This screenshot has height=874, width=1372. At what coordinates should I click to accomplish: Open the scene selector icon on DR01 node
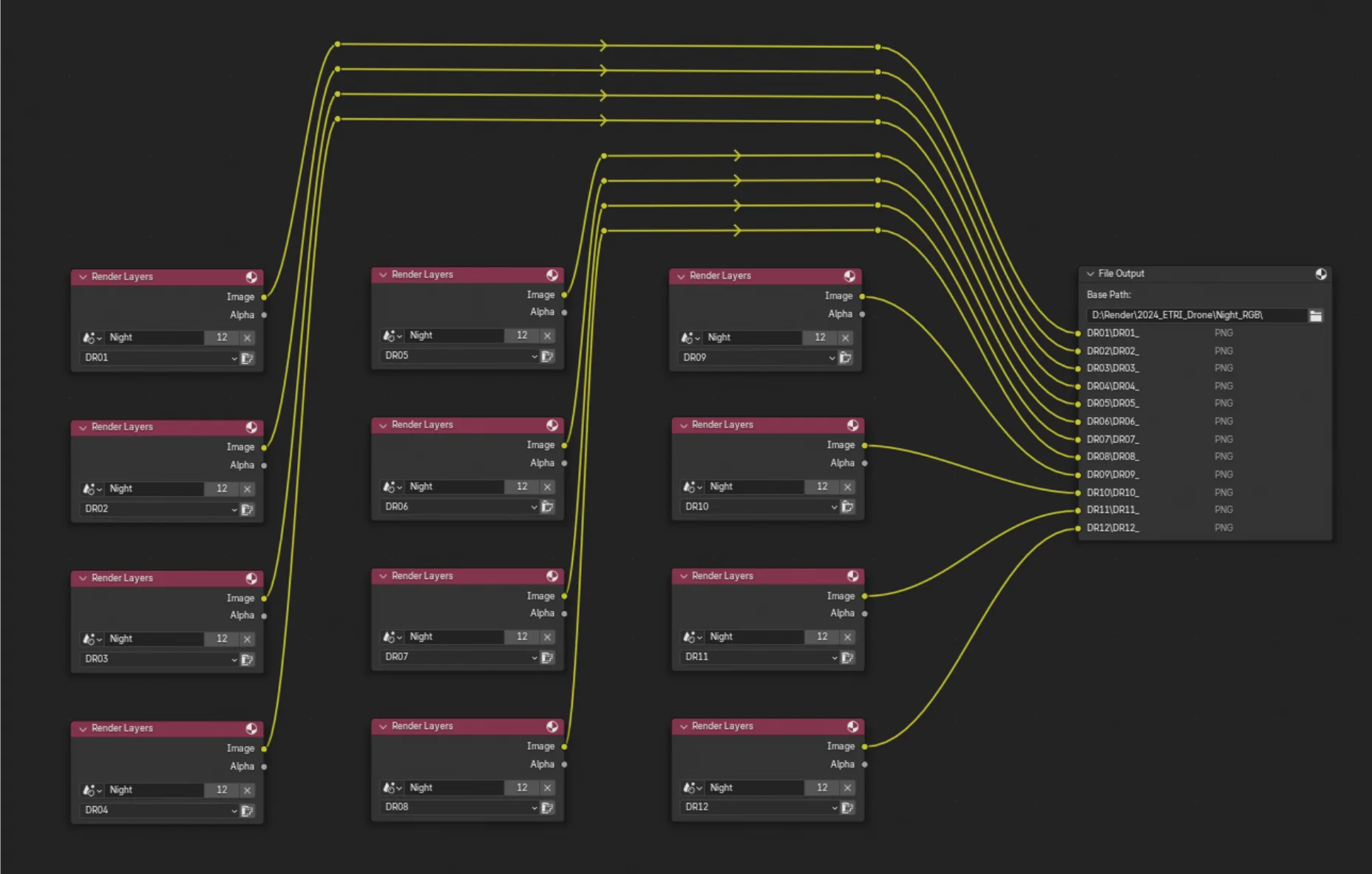pos(90,337)
